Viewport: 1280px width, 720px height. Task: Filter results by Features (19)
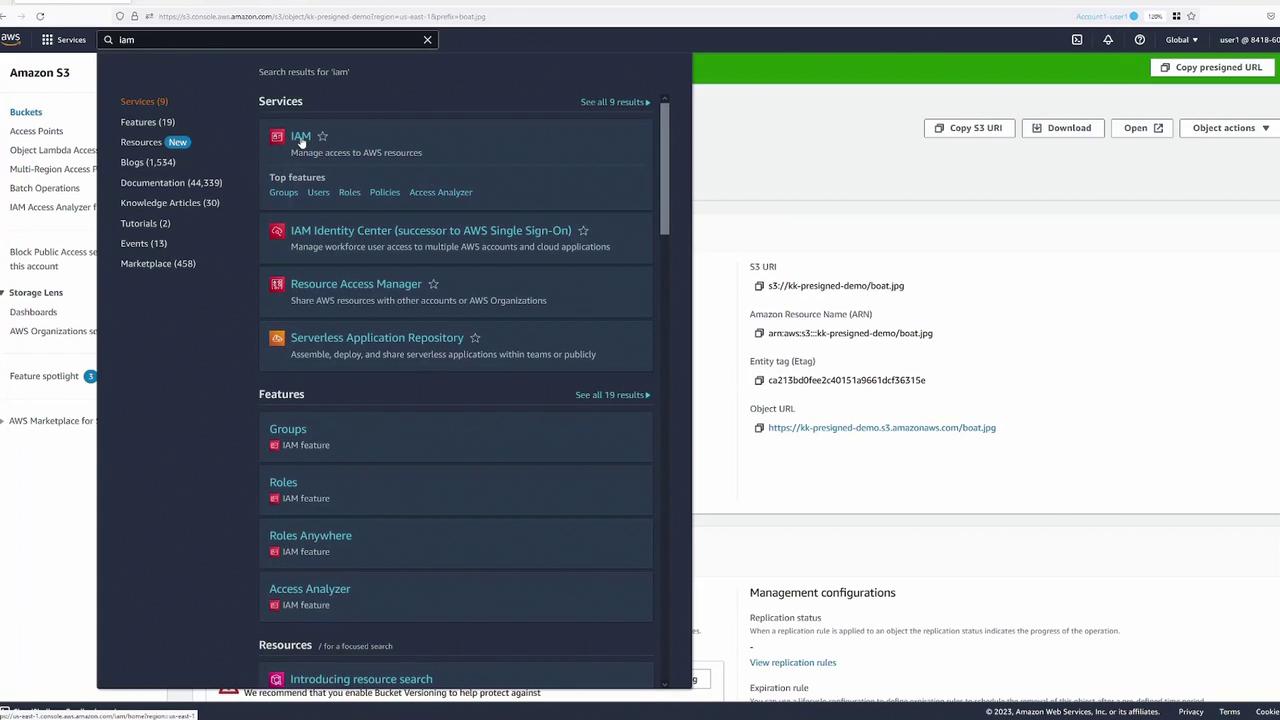click(147, 122)
